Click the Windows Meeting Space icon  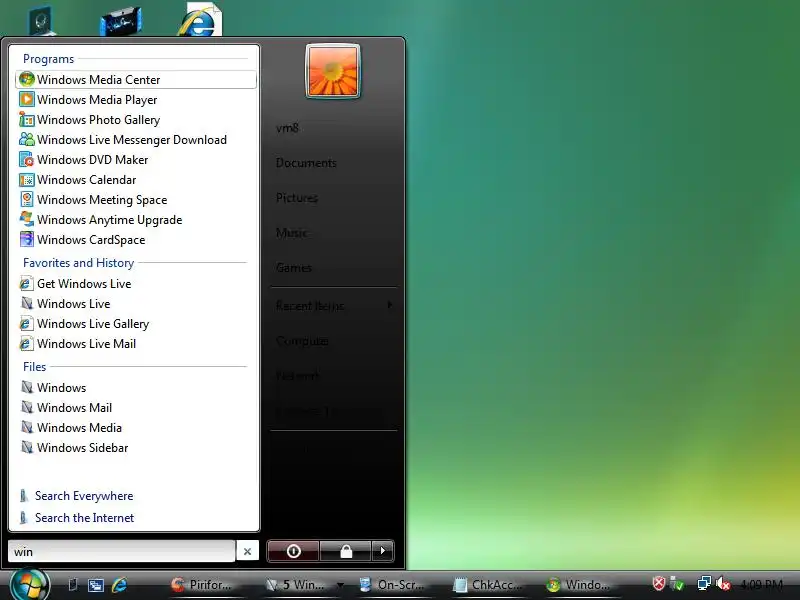[27, 199]
